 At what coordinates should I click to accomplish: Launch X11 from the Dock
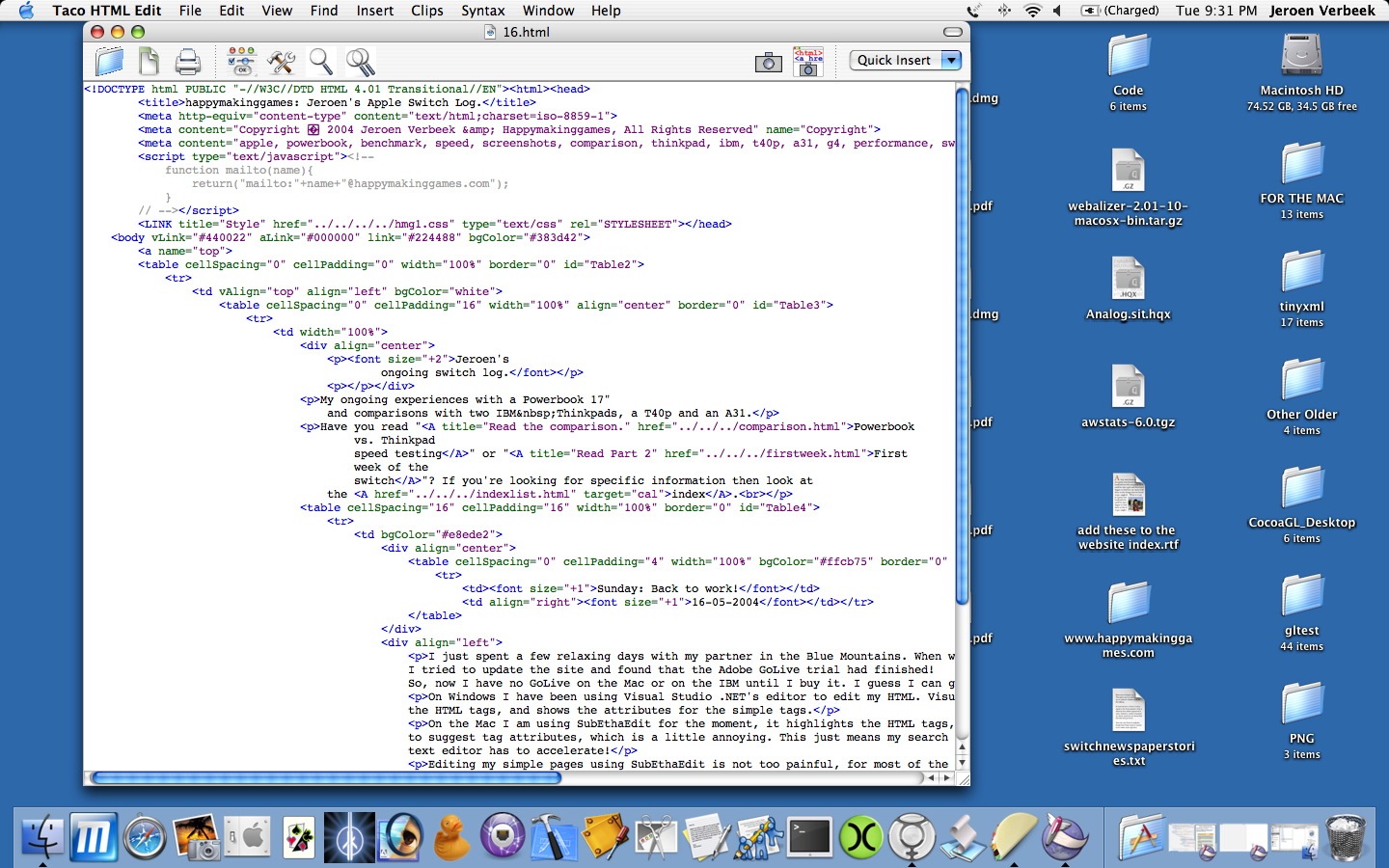[x=860, y=836]
